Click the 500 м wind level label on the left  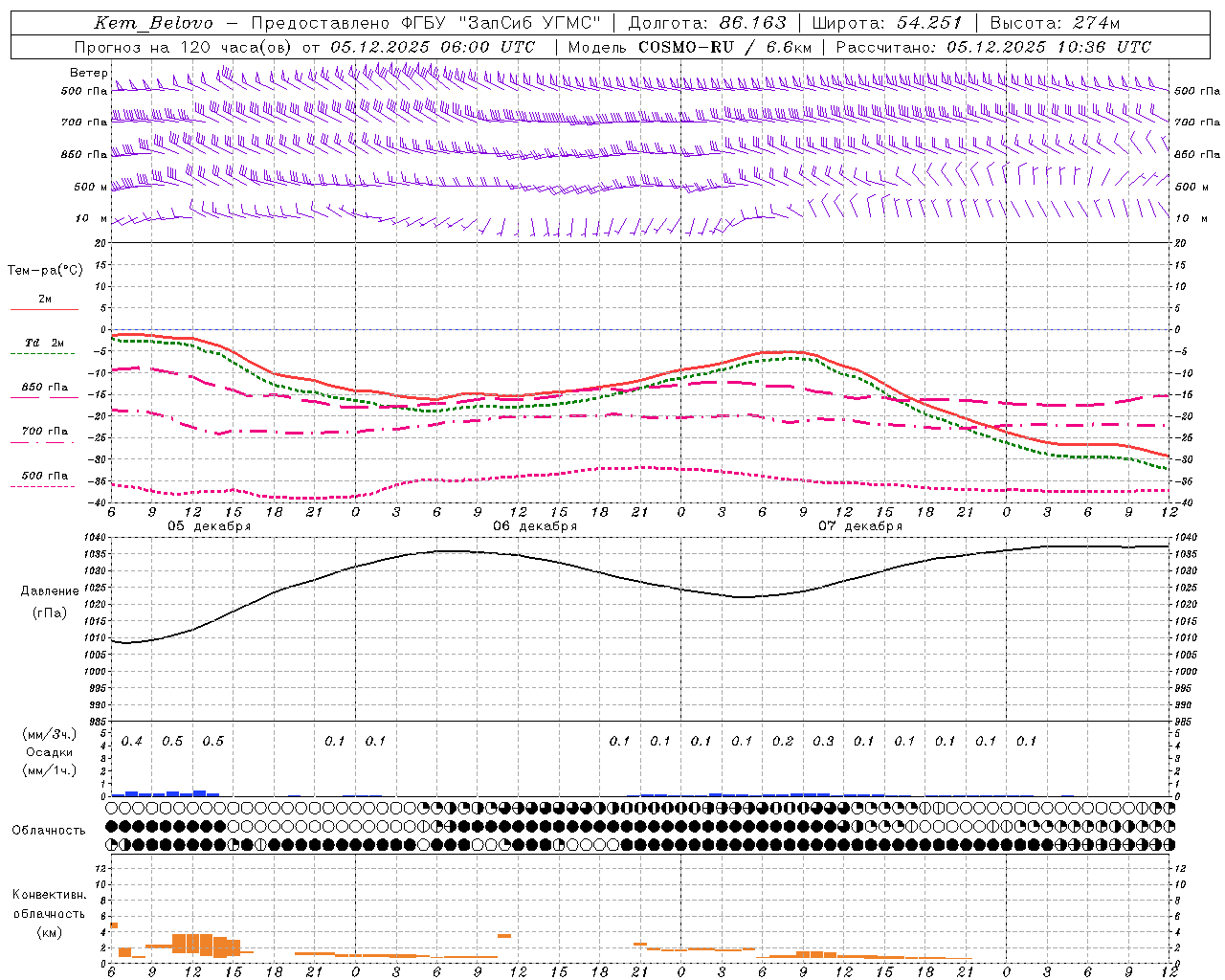pyautogui.click(x=91, y=187)
